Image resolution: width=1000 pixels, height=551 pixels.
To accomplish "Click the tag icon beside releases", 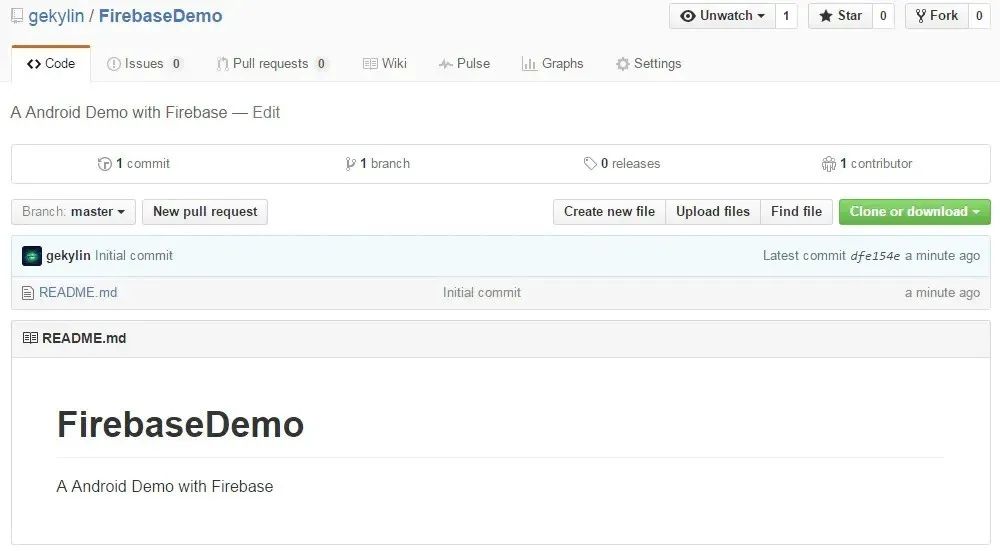I will pos(590,164).
